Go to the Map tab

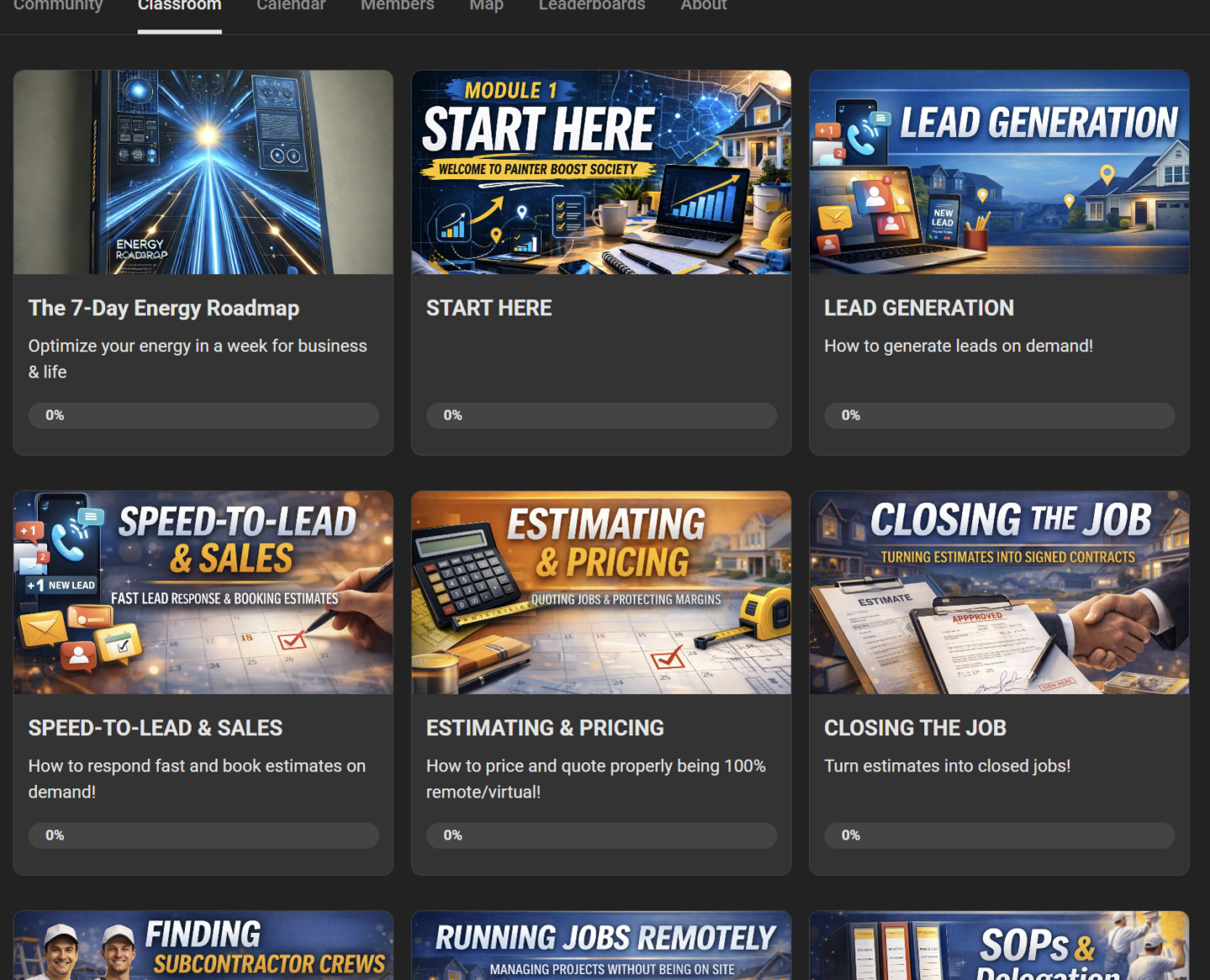[x=487, y=6]
